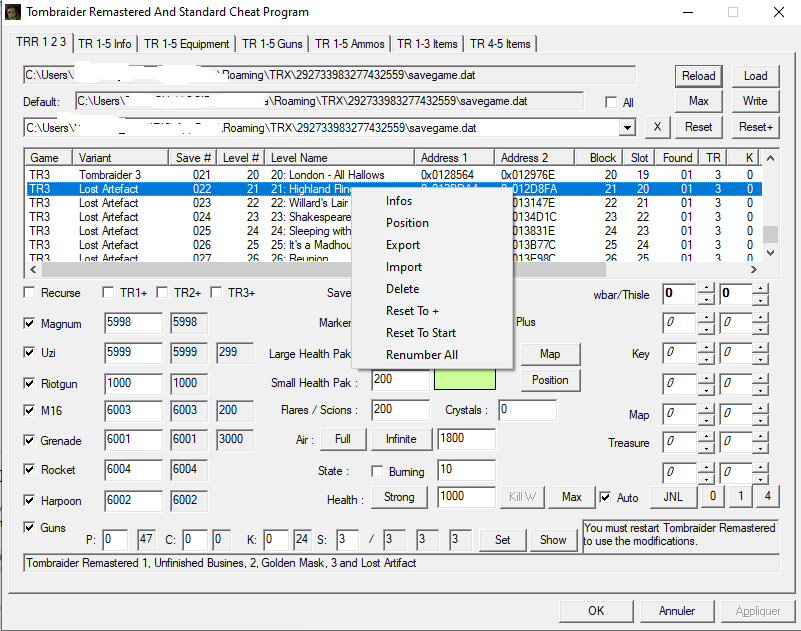The image size is (801, 631).
Task: Click the top Max button beside Write
Action: 698,101
